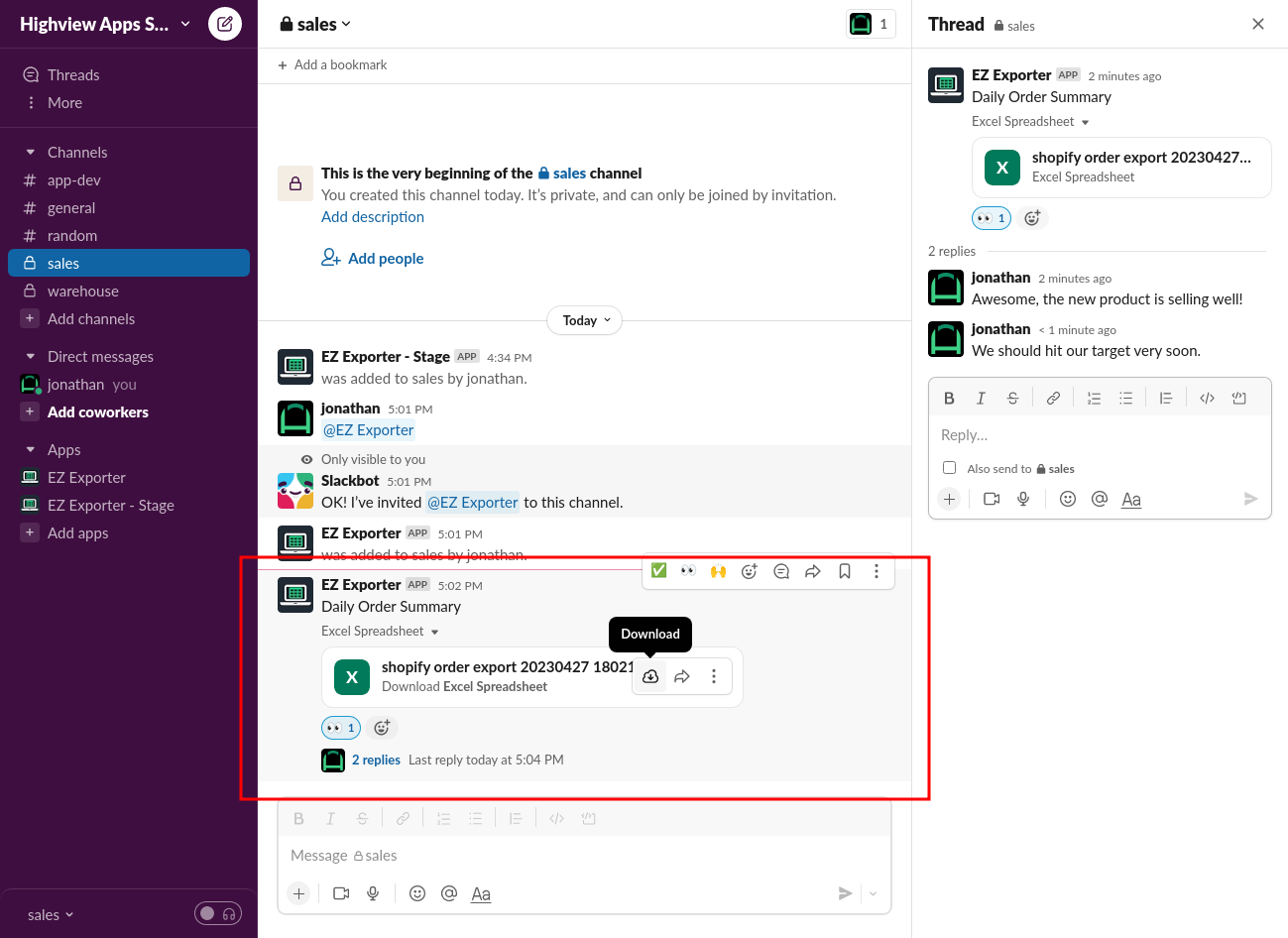Insert code snippet in thread reply
Image resolution: width=1288 pixels, height=938 pixels.
(1207, 398)
